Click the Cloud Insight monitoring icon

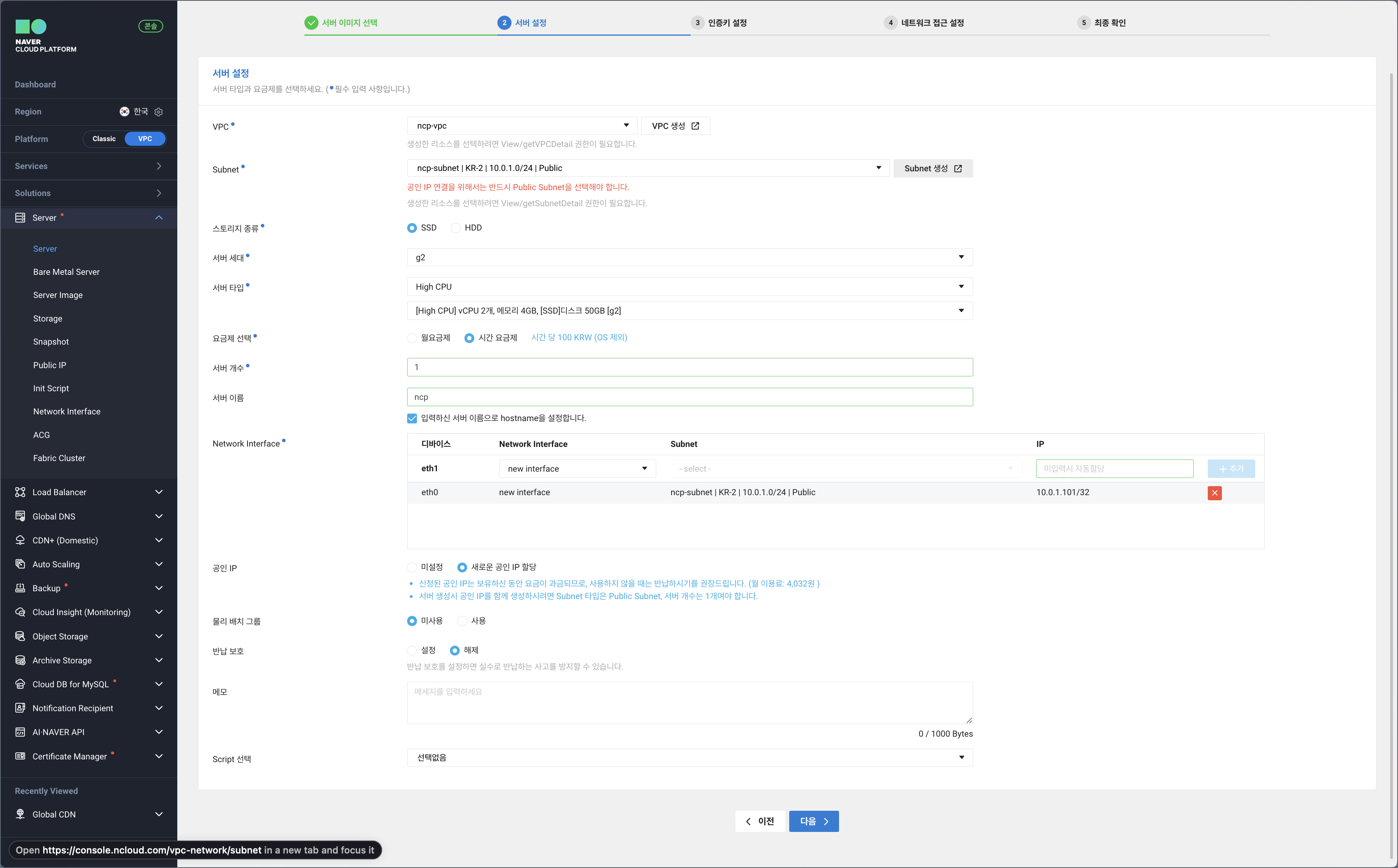20,612
